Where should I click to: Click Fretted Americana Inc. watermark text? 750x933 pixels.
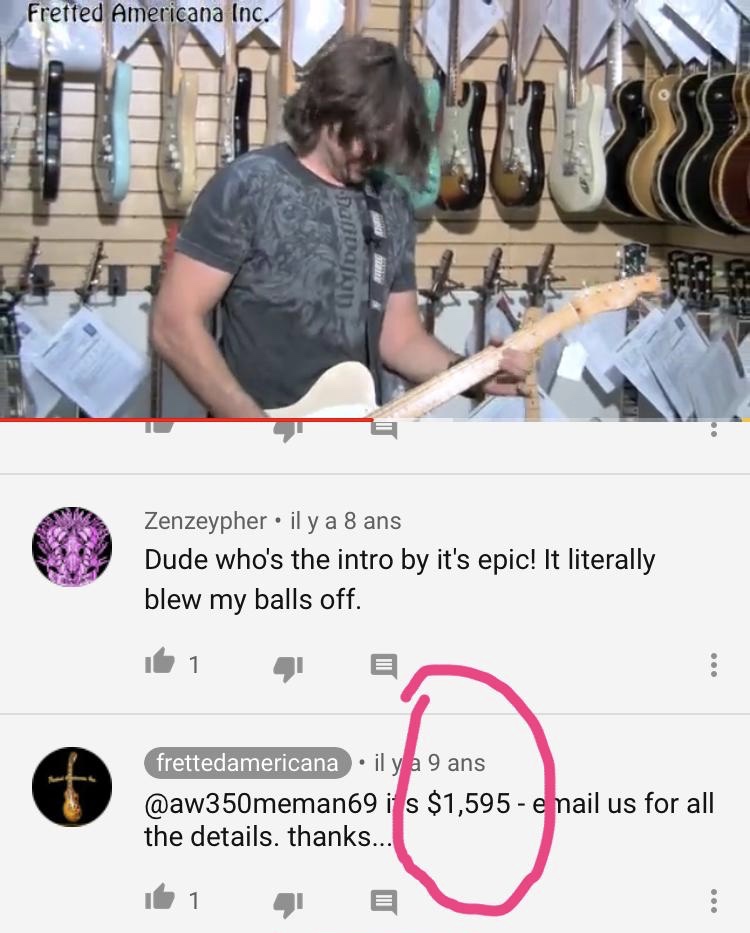coord(148,13)
